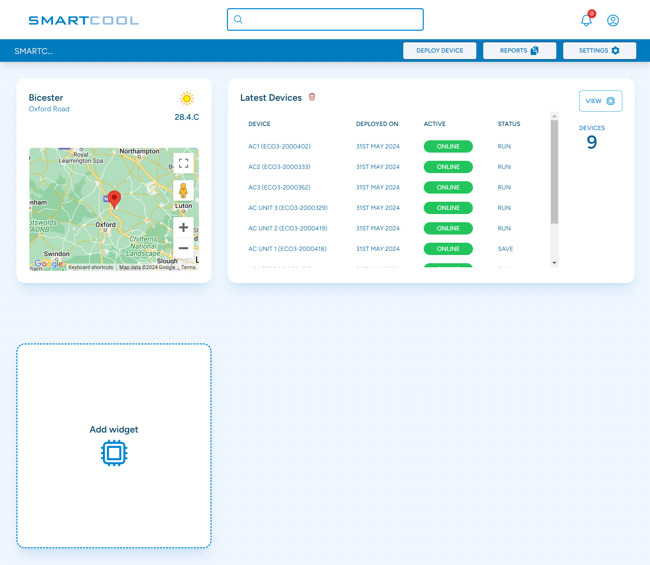Click the Add widget chip icon
The width and height of the screenshot is (650, 565).
(x=114, y=453)
